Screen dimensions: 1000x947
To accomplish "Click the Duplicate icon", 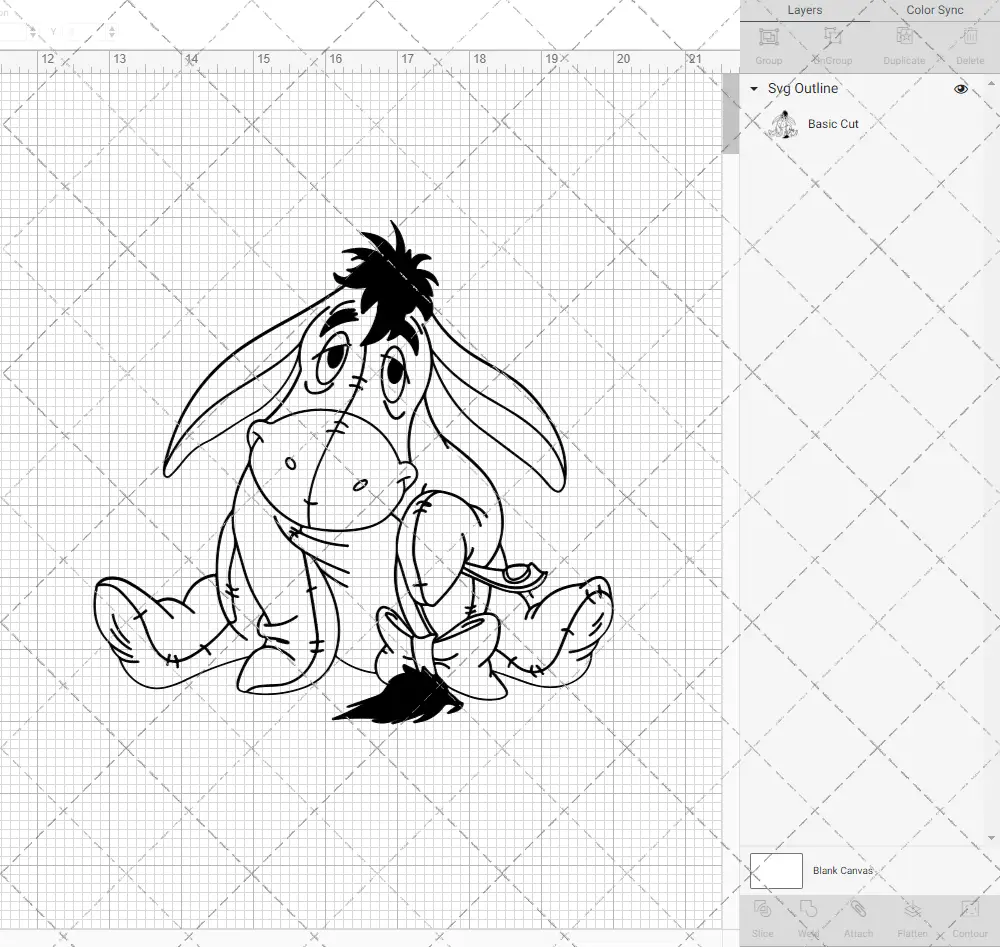I will click(904, 37).
